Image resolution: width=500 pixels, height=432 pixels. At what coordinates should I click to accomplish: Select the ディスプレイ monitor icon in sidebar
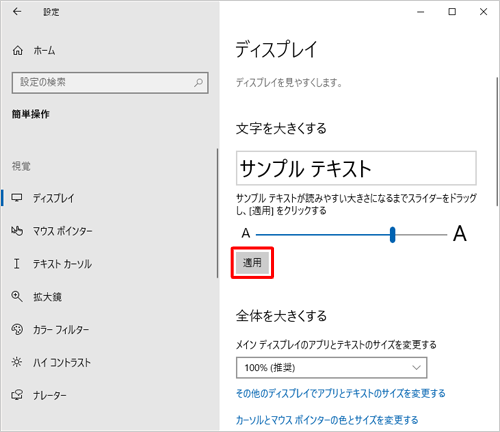coord(17,198)
